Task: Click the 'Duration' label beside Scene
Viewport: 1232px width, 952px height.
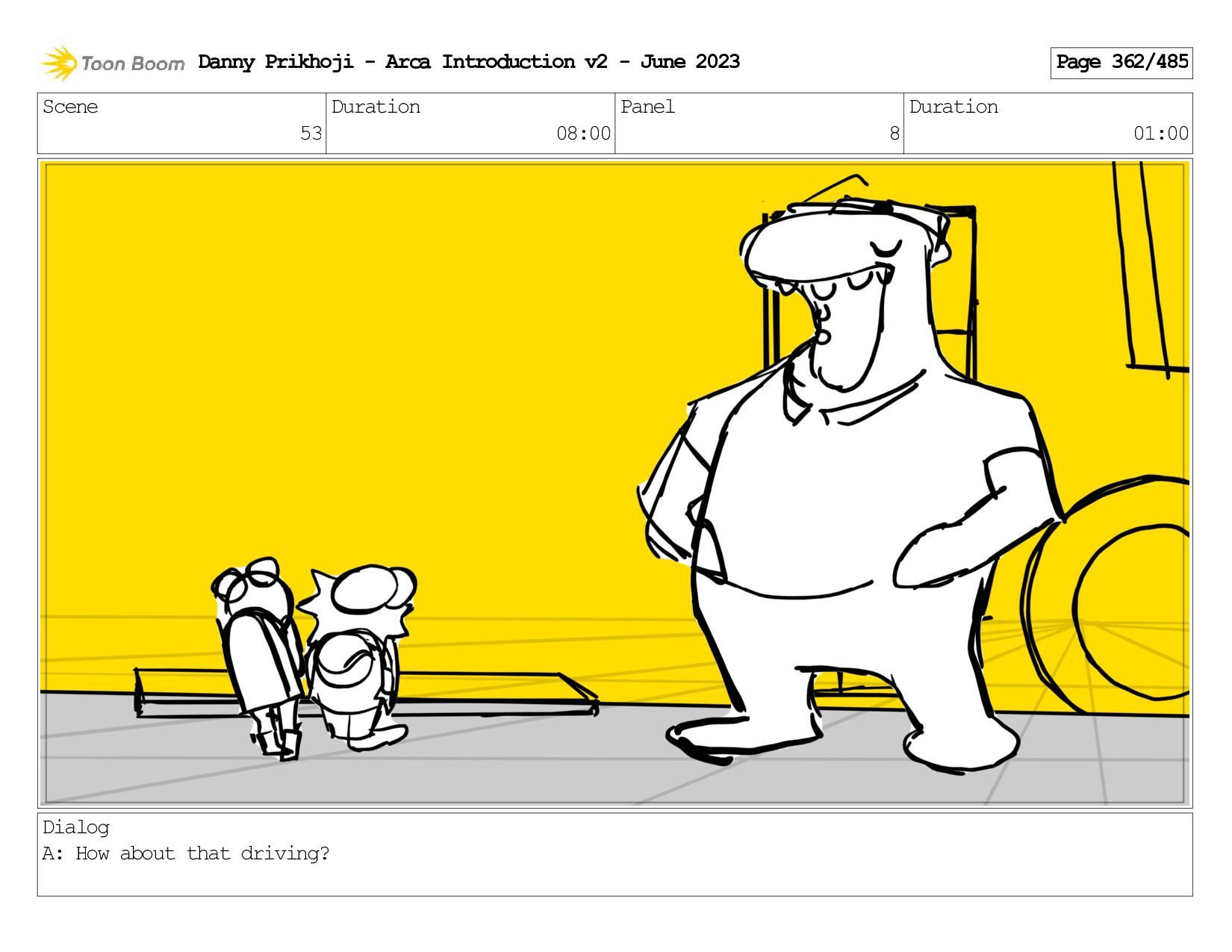Action: click(x=376, y=107)
